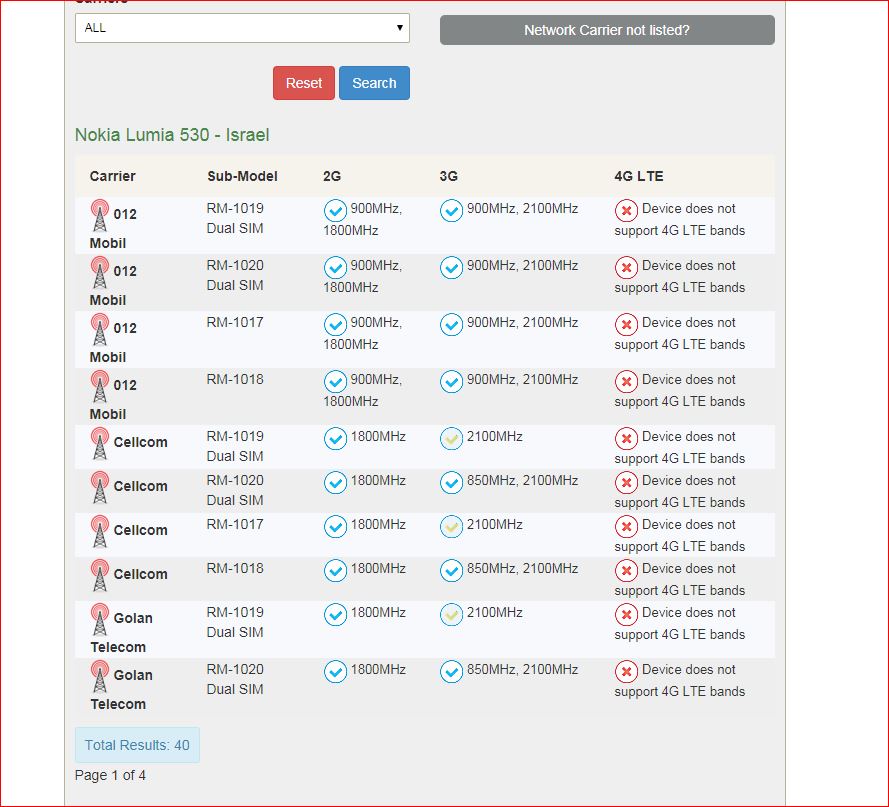Click 4G red cross in 012 Mobil RM-1019 row
889x807 pixels.
626,211
